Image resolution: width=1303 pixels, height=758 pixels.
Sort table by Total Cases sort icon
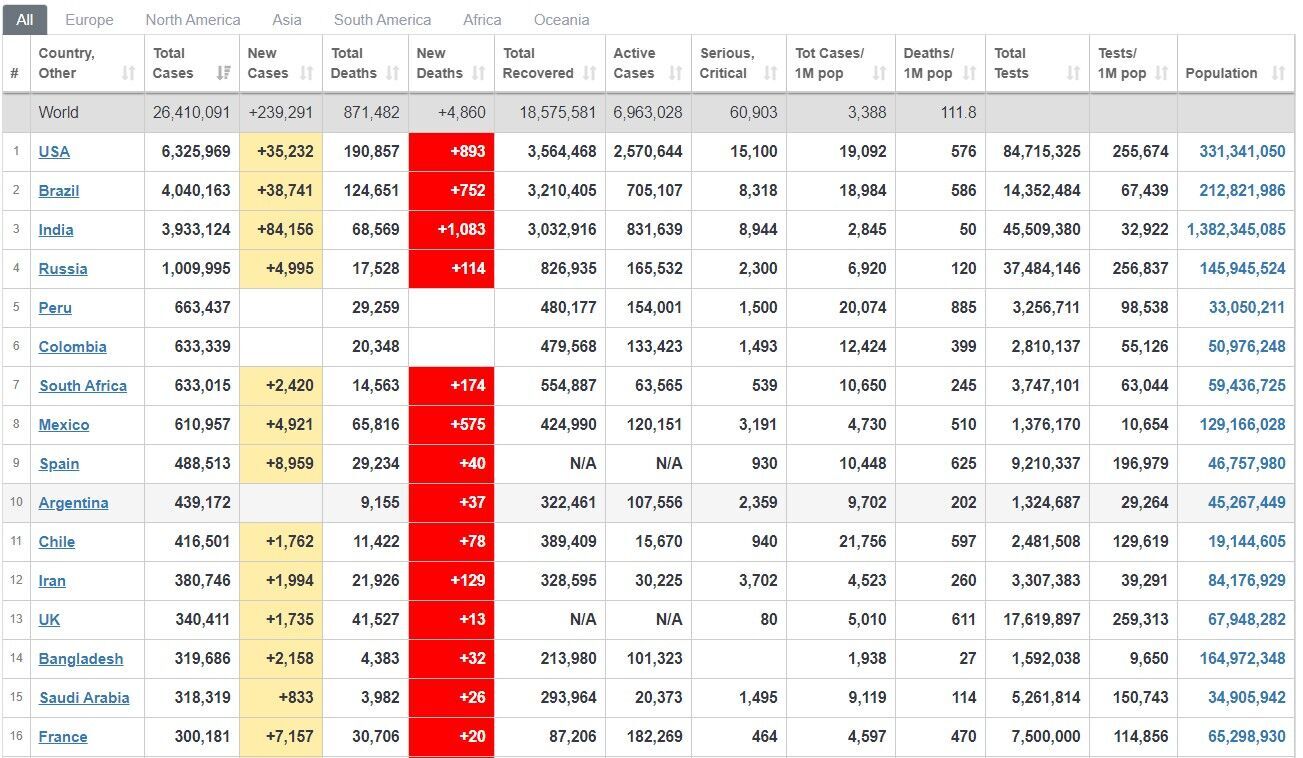point(223,73)
